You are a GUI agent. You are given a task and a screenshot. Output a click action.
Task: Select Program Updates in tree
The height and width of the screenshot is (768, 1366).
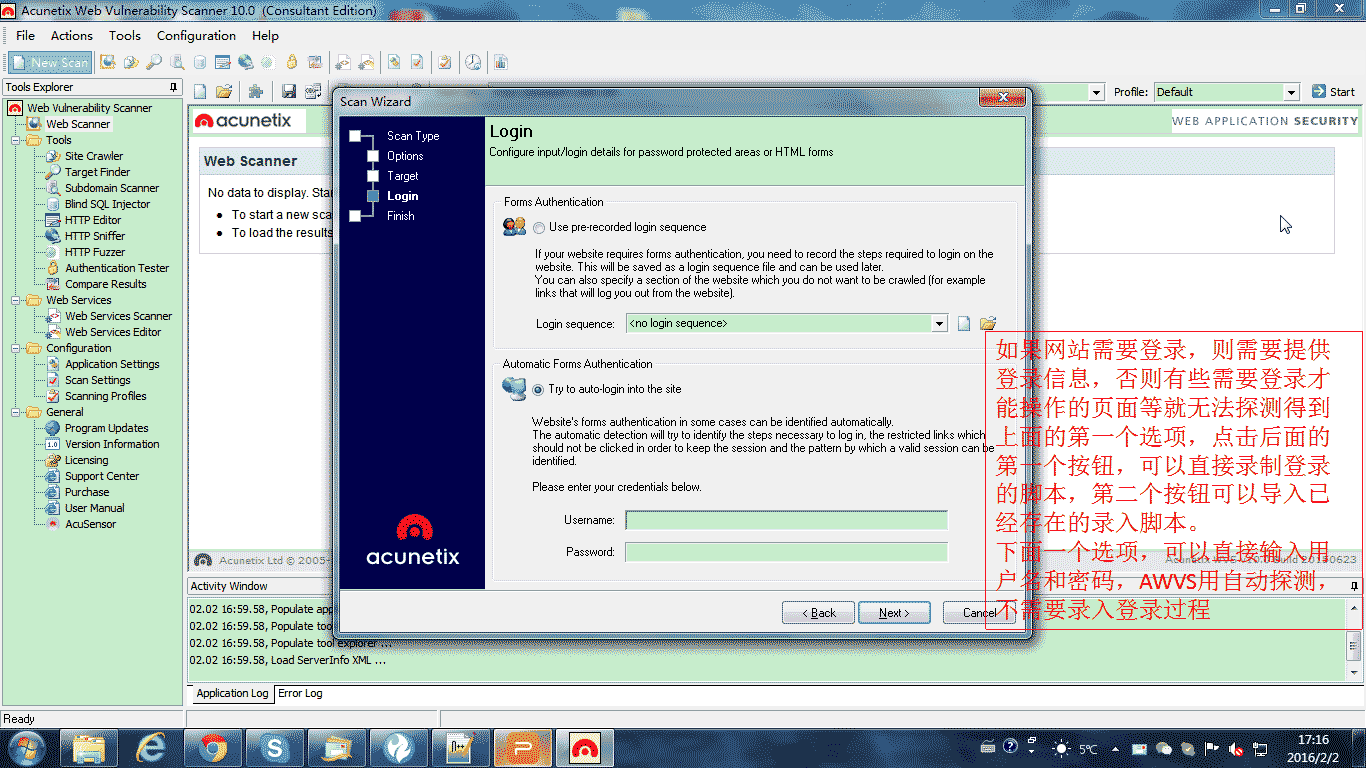[x=106, y=428]
